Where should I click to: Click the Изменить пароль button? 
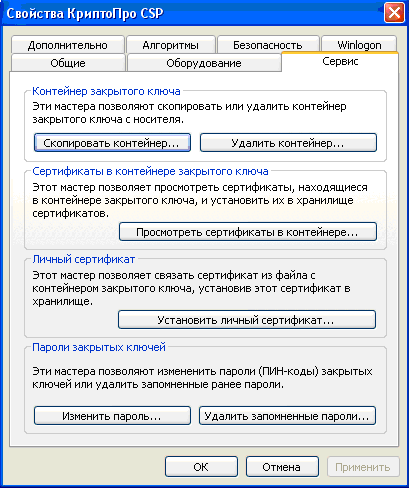click(112, 416)
